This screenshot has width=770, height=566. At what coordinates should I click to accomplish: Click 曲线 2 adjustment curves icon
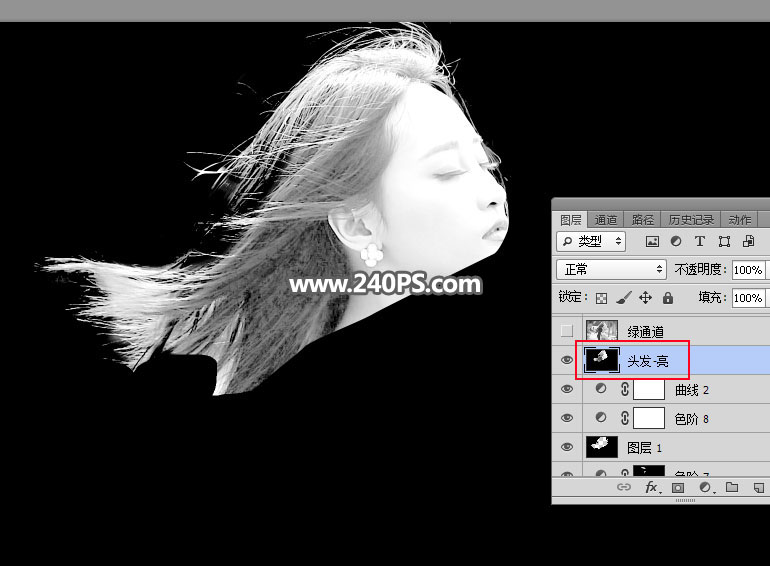(601, 388)
